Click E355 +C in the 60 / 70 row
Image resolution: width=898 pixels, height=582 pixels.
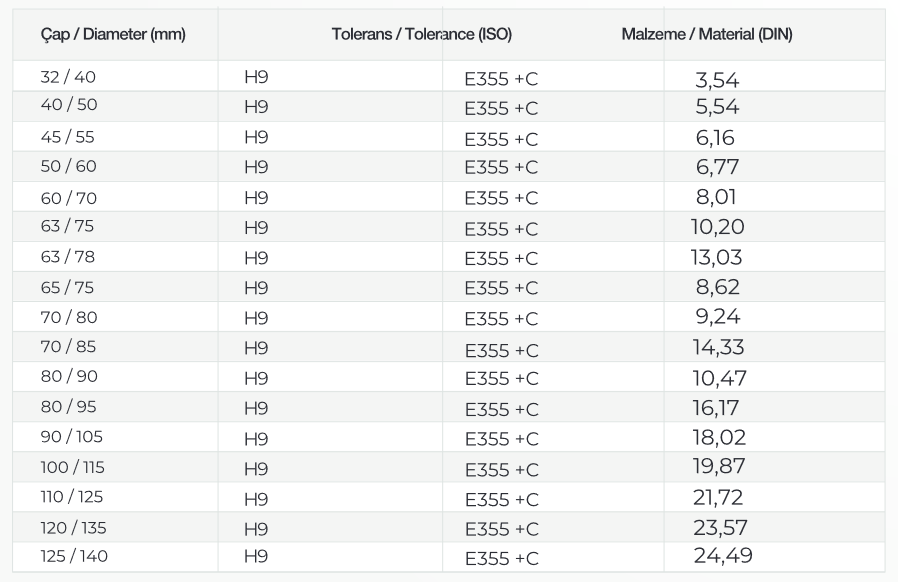click(x=501, y=199)
